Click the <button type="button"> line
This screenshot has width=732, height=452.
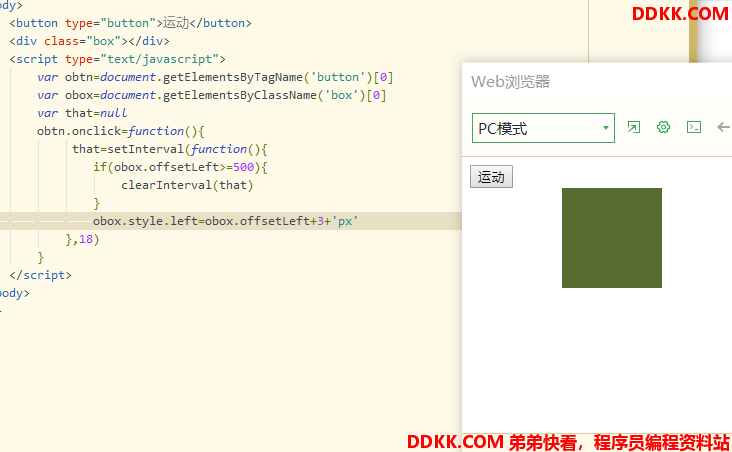[130, 23]
